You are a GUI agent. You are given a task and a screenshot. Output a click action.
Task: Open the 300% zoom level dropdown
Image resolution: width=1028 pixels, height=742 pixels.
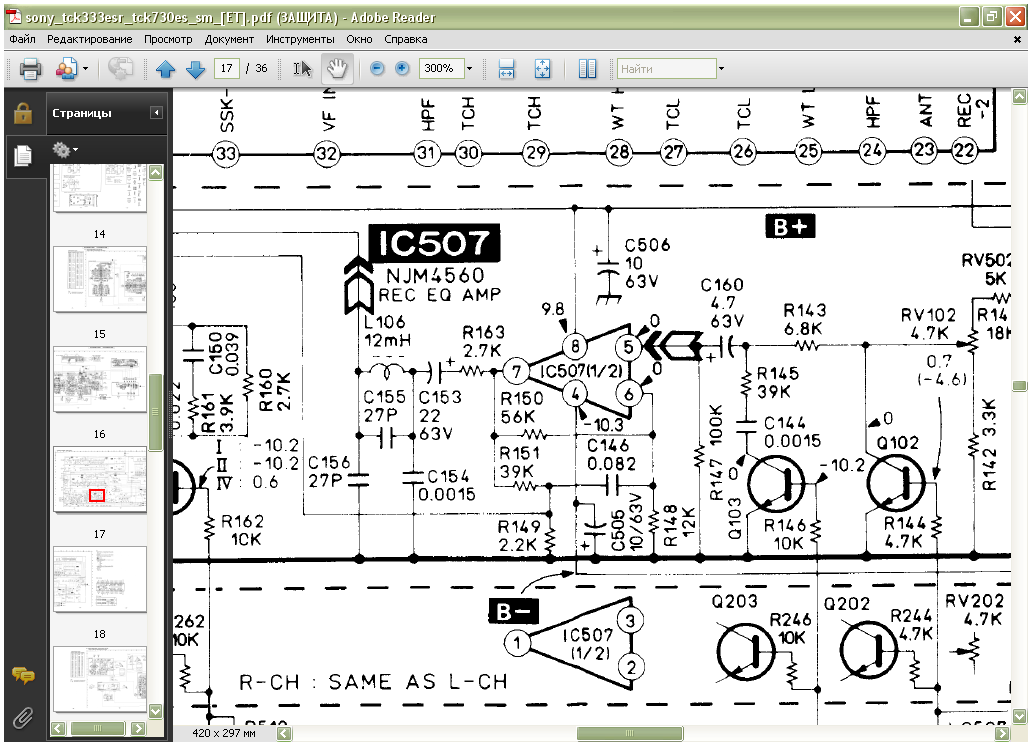coord(470,69)
